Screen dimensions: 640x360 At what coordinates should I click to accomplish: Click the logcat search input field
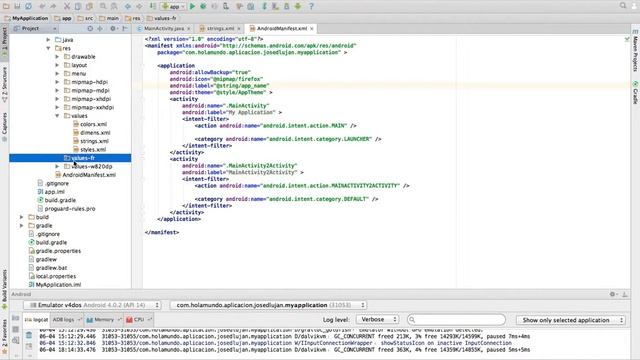456,320
